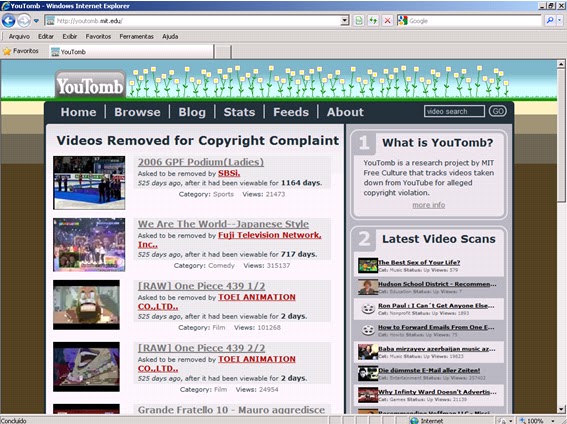
Task: Open the Stats page link
Action: pos(239,112)
